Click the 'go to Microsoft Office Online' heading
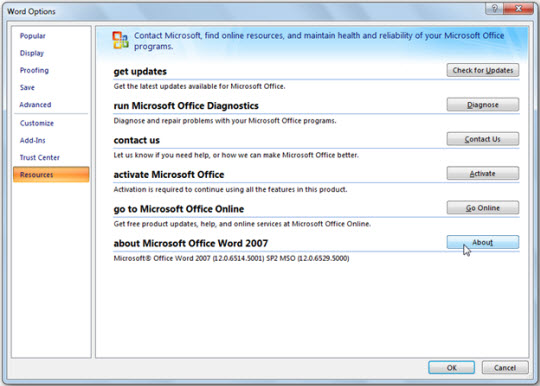The width and height of the screenshot is (540, 386). click(x=179, y=209)
